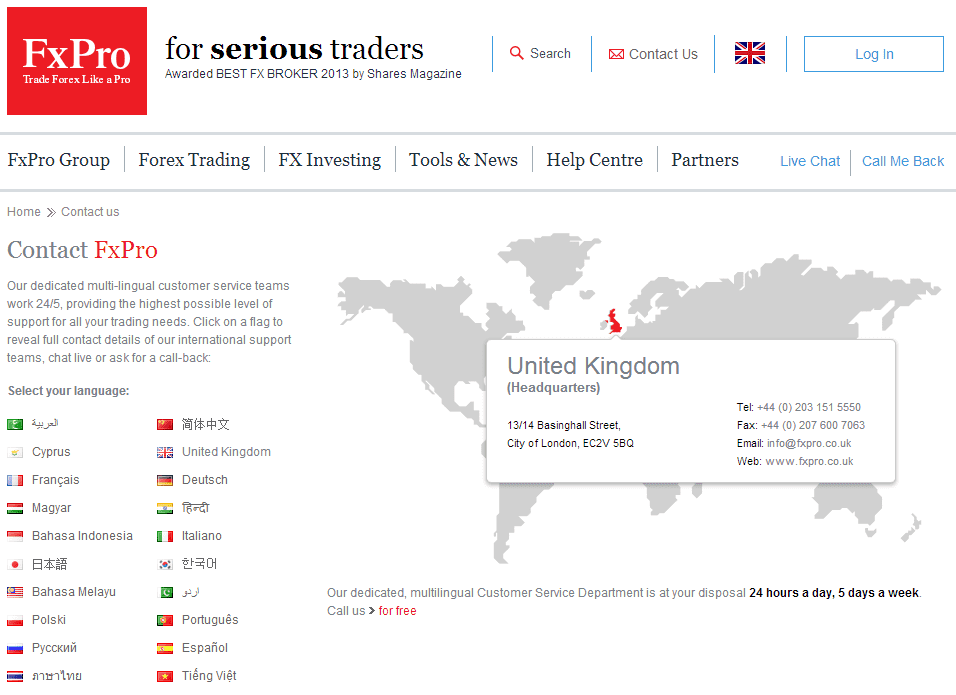956x695 pixels.
Task: Click the Contact Us envelope icon
Action: tap(616, 54)
